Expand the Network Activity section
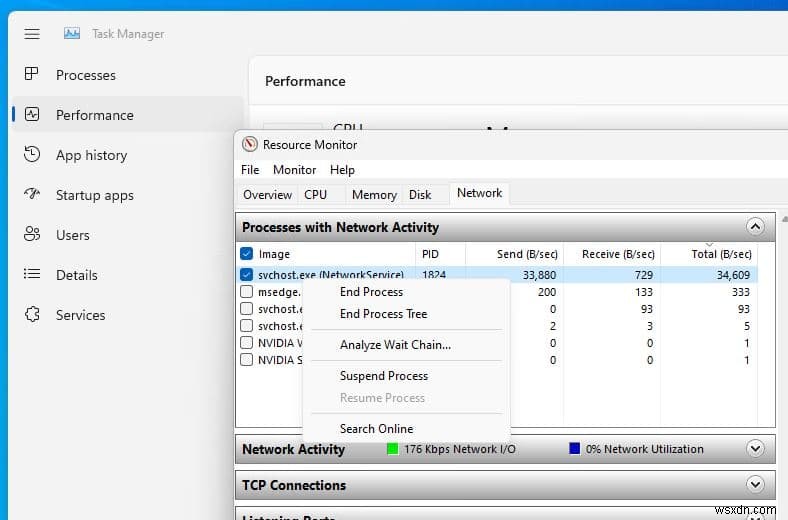Screen dimensions: 788x520 point(755,448)
